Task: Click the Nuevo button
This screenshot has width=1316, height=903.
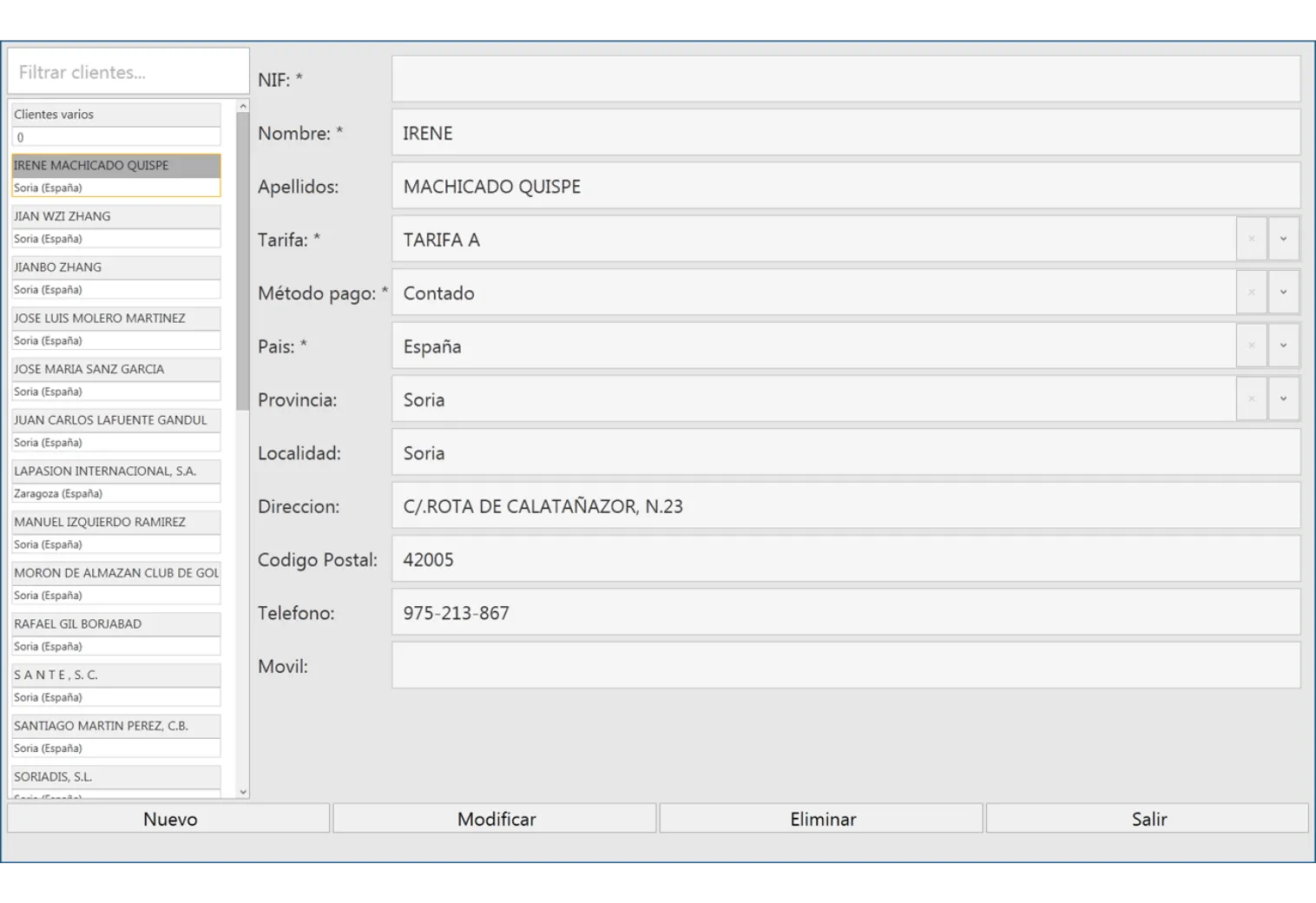Action: tap(169, 819)
